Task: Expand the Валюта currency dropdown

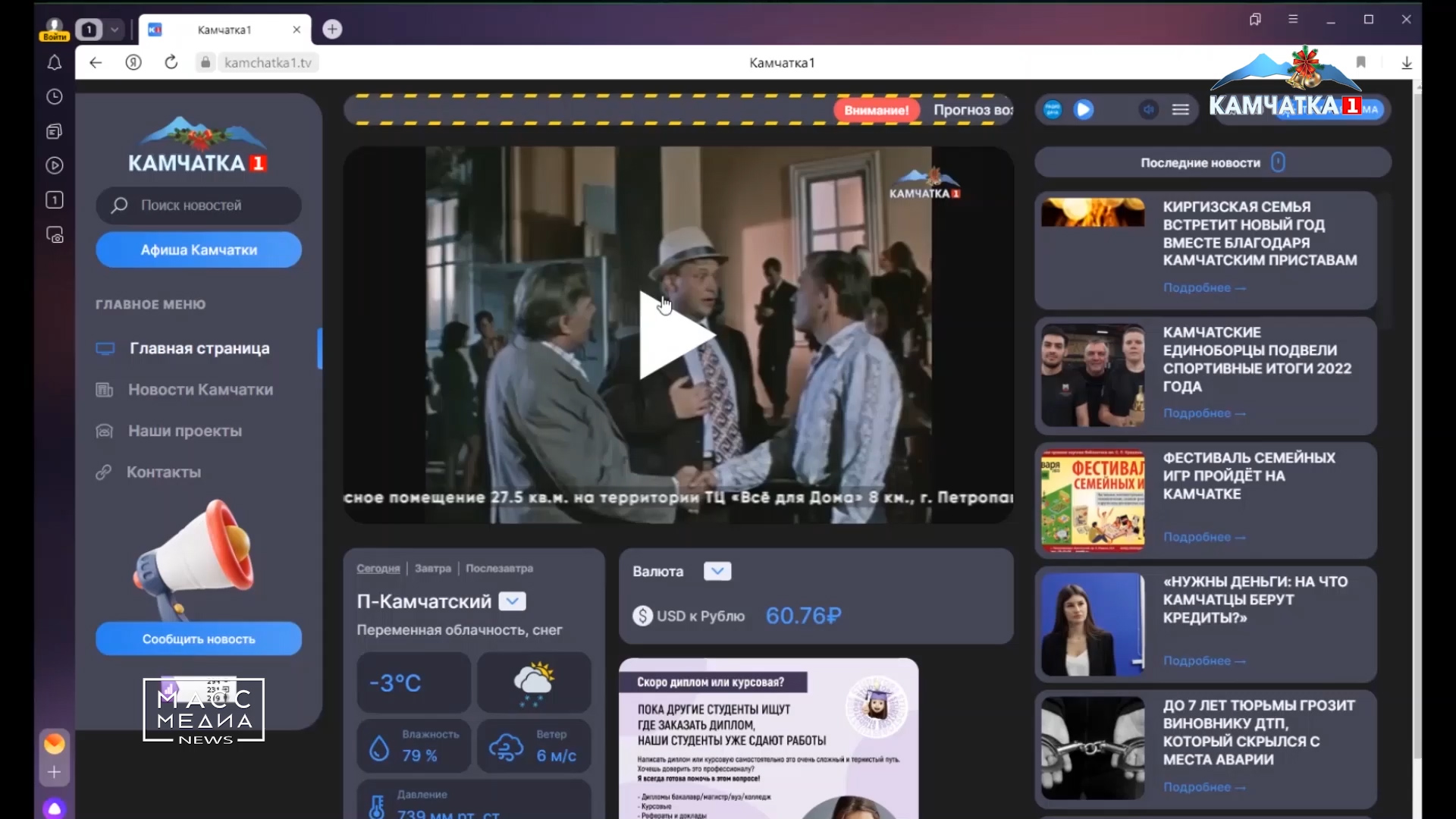Action: coord(717,571)
